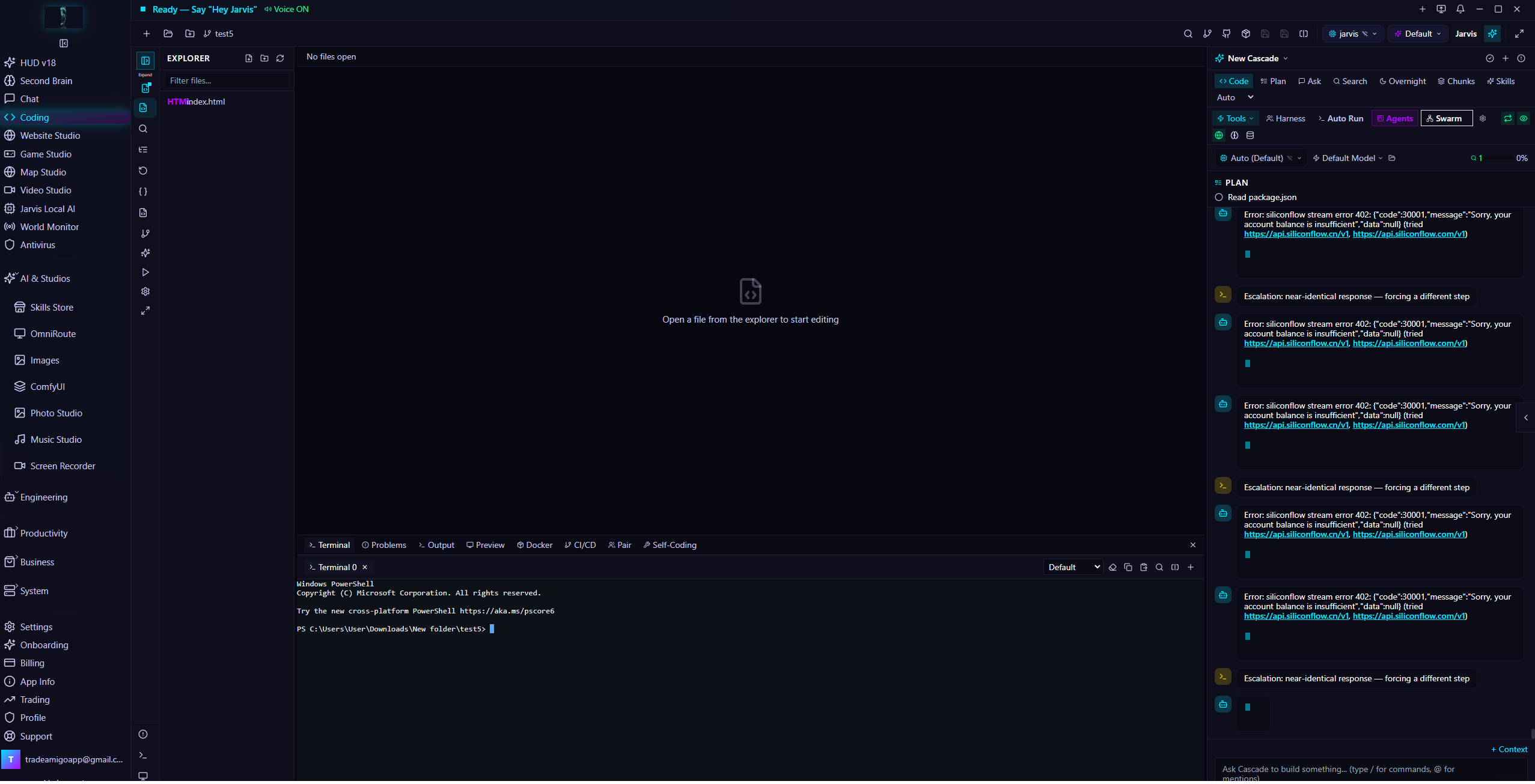
Task: Add a new terminal with plus icon
Action: point(1191,567)
